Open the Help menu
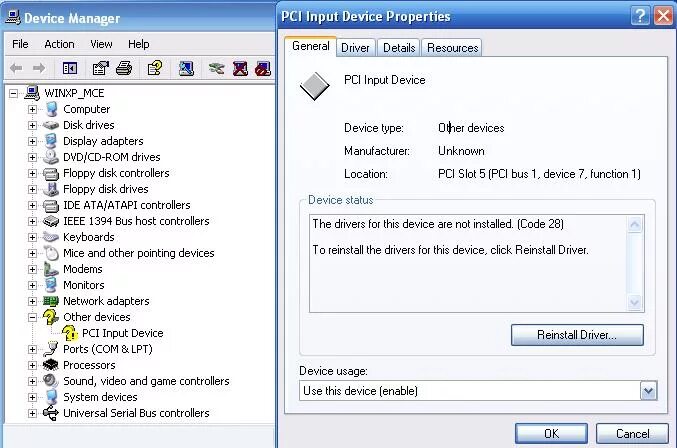This screenshot has width=677, height=448. [139, 44]
